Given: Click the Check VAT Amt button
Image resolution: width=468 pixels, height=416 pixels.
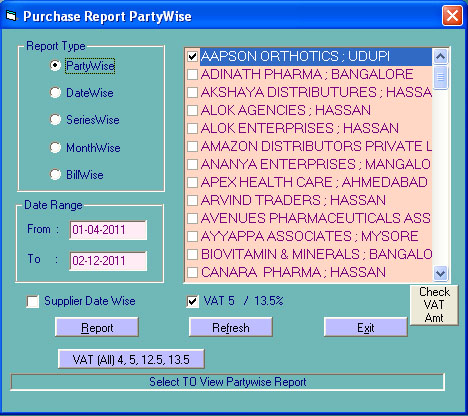Looking at the screenshot, I should tap(434, 305).
